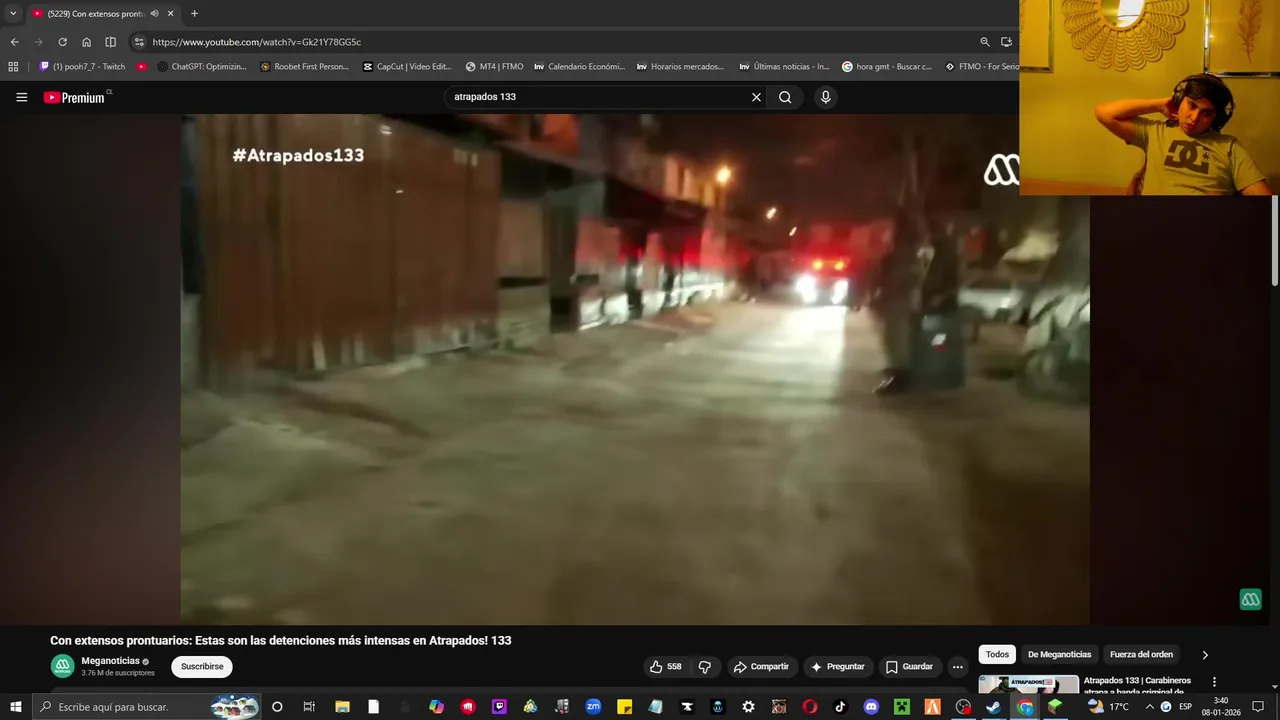
Task: Open the CapCut Video Edit bookmark
Action: pos(408,67)
